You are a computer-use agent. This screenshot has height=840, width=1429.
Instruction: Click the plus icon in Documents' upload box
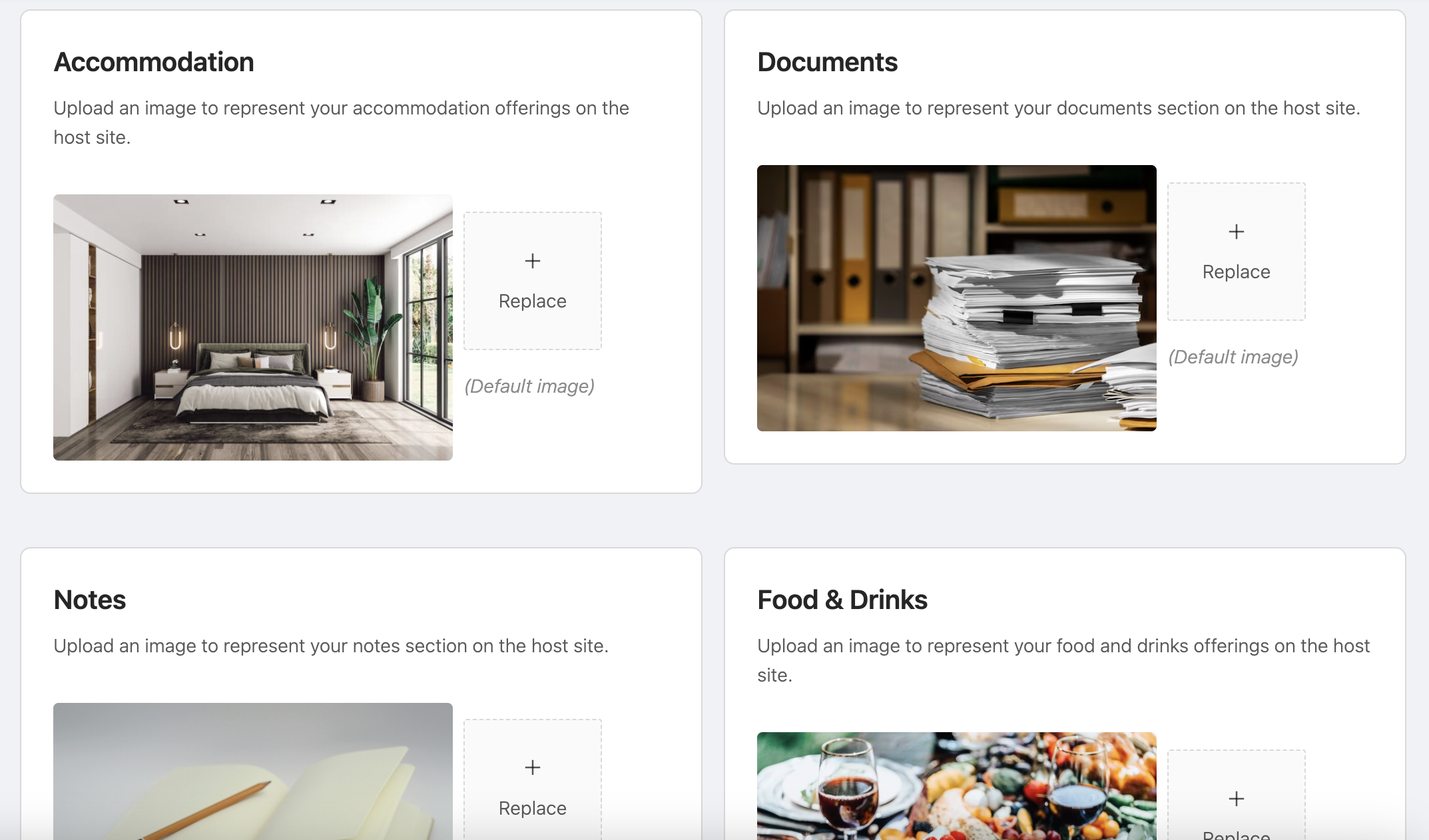(x=1236, y=232)
